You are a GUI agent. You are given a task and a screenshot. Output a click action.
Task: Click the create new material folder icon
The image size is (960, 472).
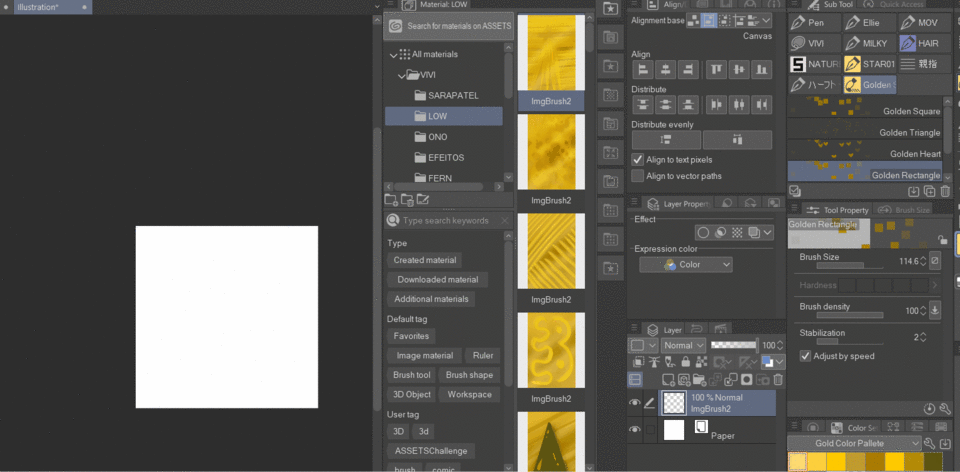pyautogui.click(x=391, y=199)
